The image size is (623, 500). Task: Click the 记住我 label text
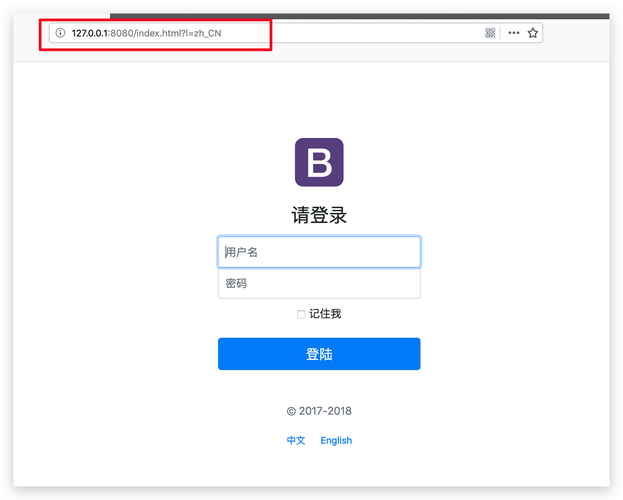[x=325, y=314]
